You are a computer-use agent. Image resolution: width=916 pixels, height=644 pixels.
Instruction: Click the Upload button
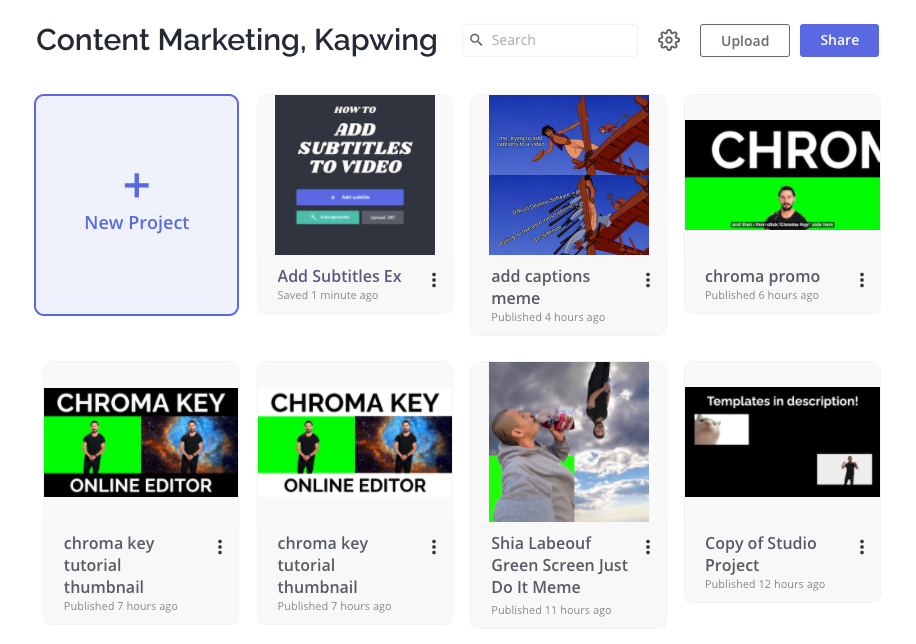point(745,40)
